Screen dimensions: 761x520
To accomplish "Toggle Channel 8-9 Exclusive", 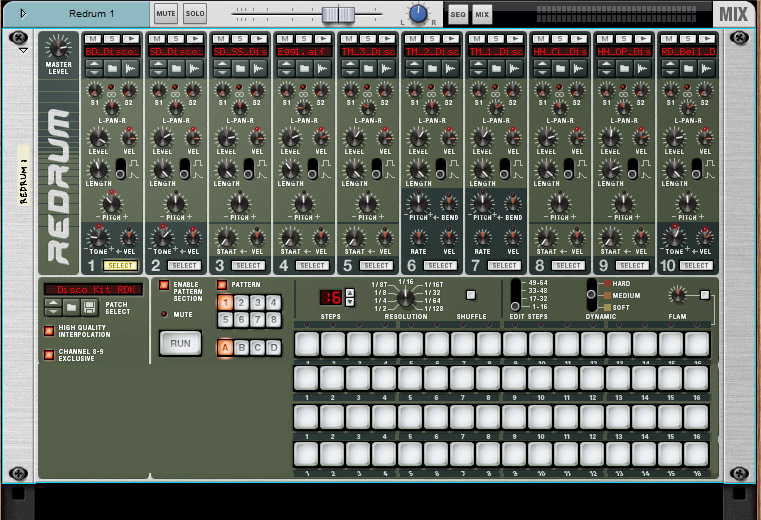I will pos(49,355).
